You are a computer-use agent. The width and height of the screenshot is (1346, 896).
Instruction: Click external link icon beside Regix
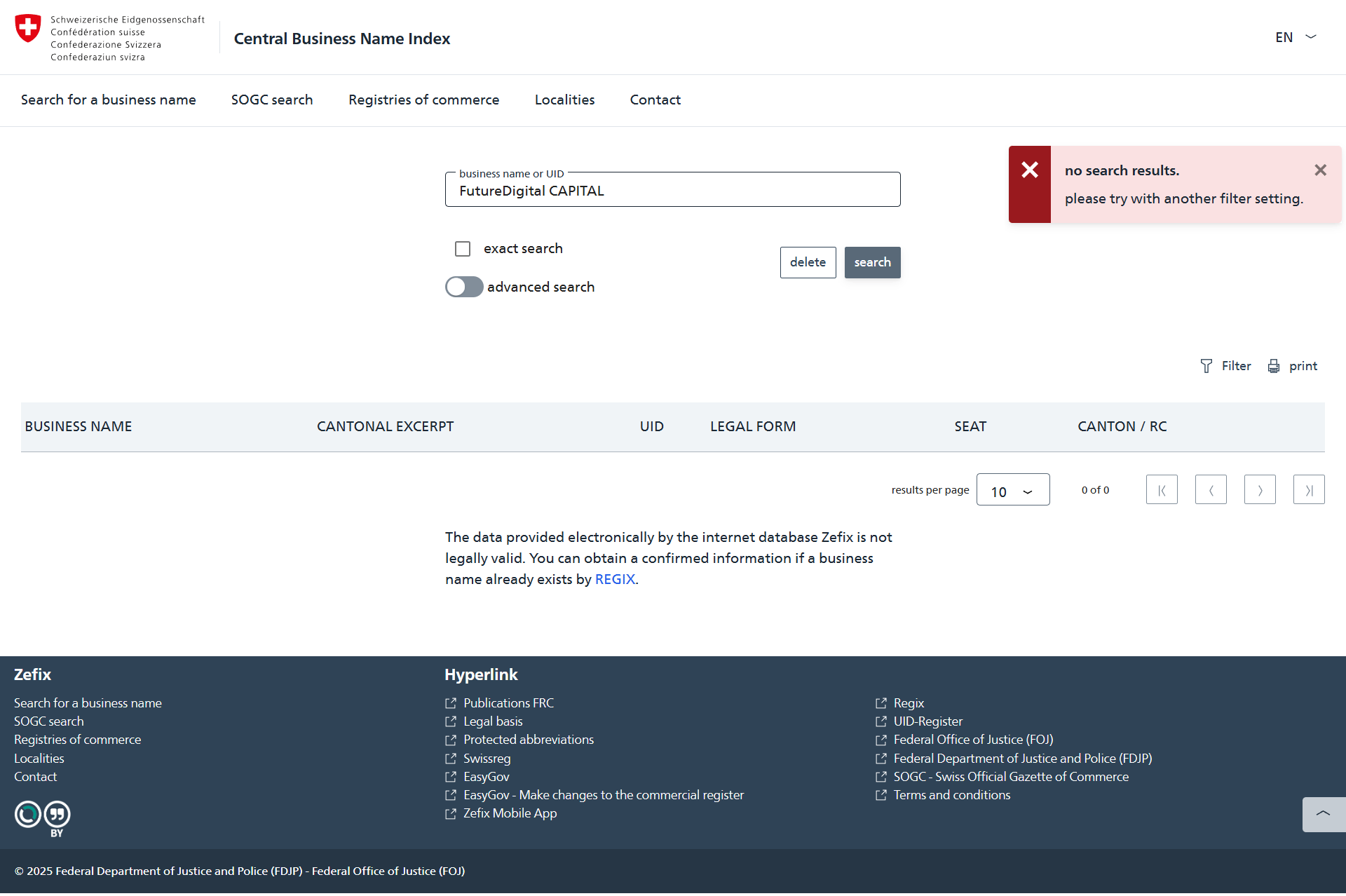point(881,703)
